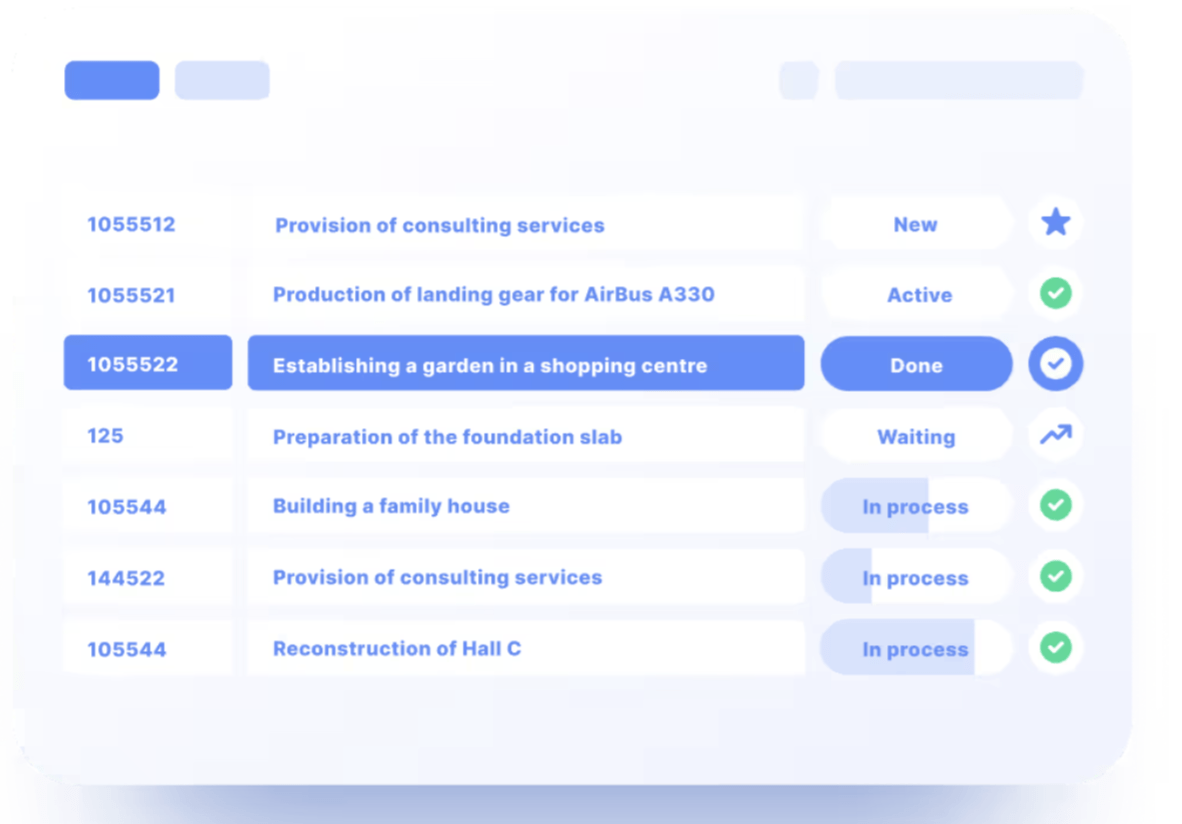The image size is (1182, 824).
Task: Click the Waiting status badge
Action: pos(916,436)
